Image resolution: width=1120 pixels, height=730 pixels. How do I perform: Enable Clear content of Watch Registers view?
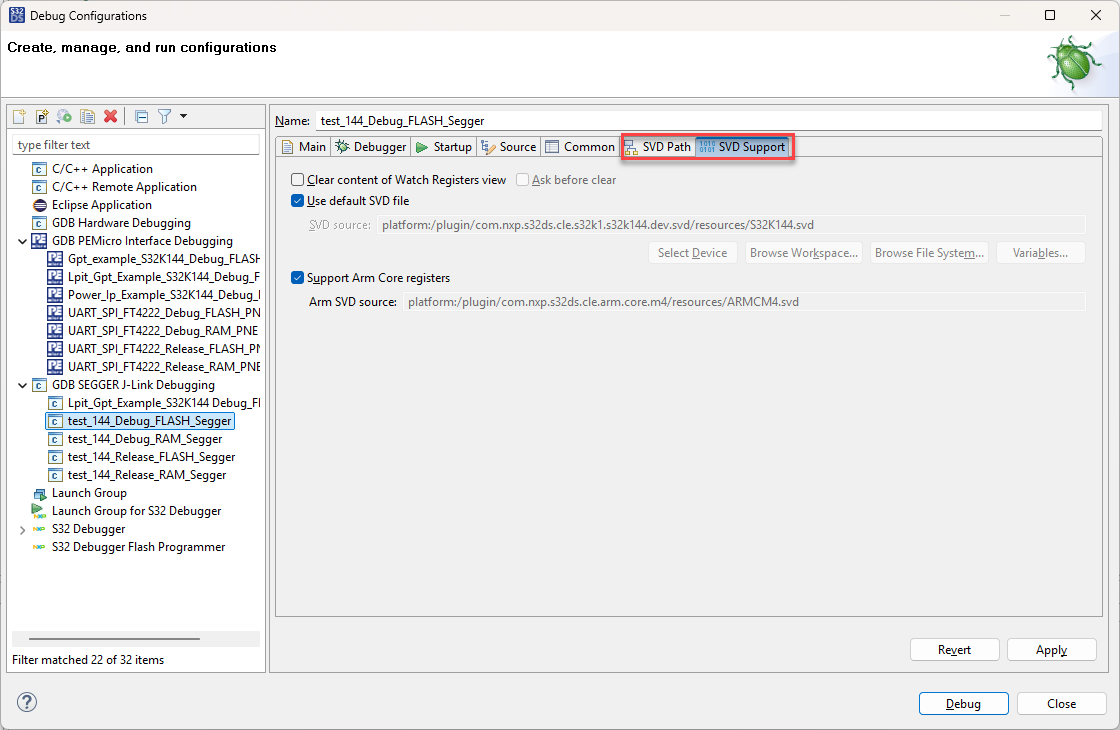click(298, 179)
